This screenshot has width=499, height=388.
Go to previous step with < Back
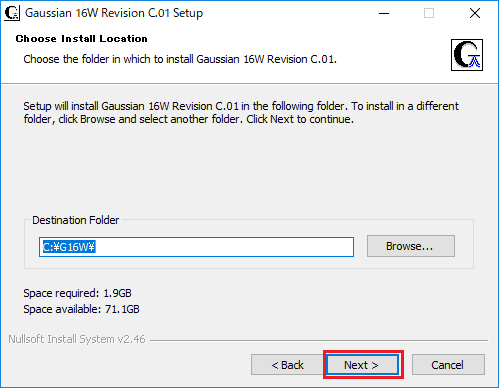[287, 365]
